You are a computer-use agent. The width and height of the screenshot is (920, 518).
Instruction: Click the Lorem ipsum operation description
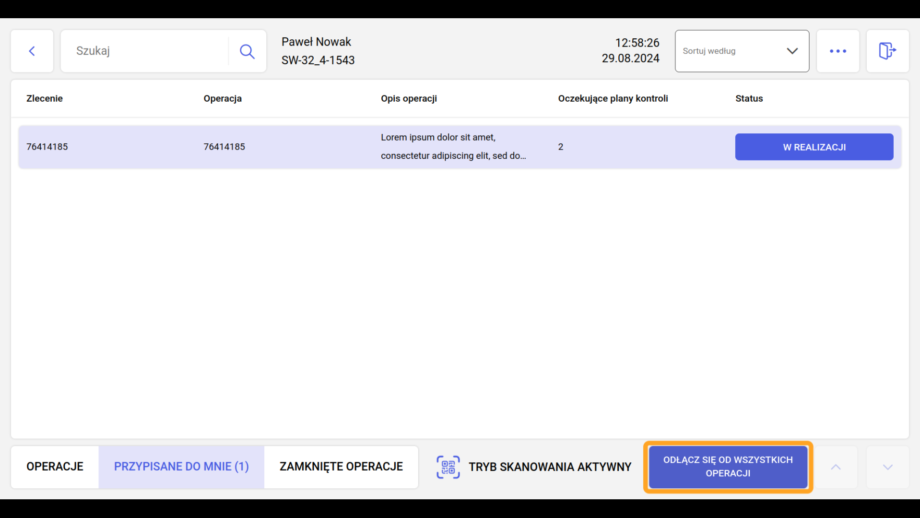pos(454,147)
